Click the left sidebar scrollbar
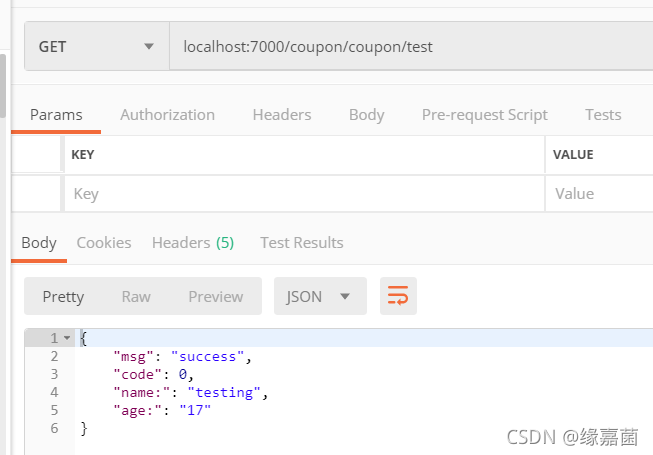The image size is (653, 455). tap(2, 86)
